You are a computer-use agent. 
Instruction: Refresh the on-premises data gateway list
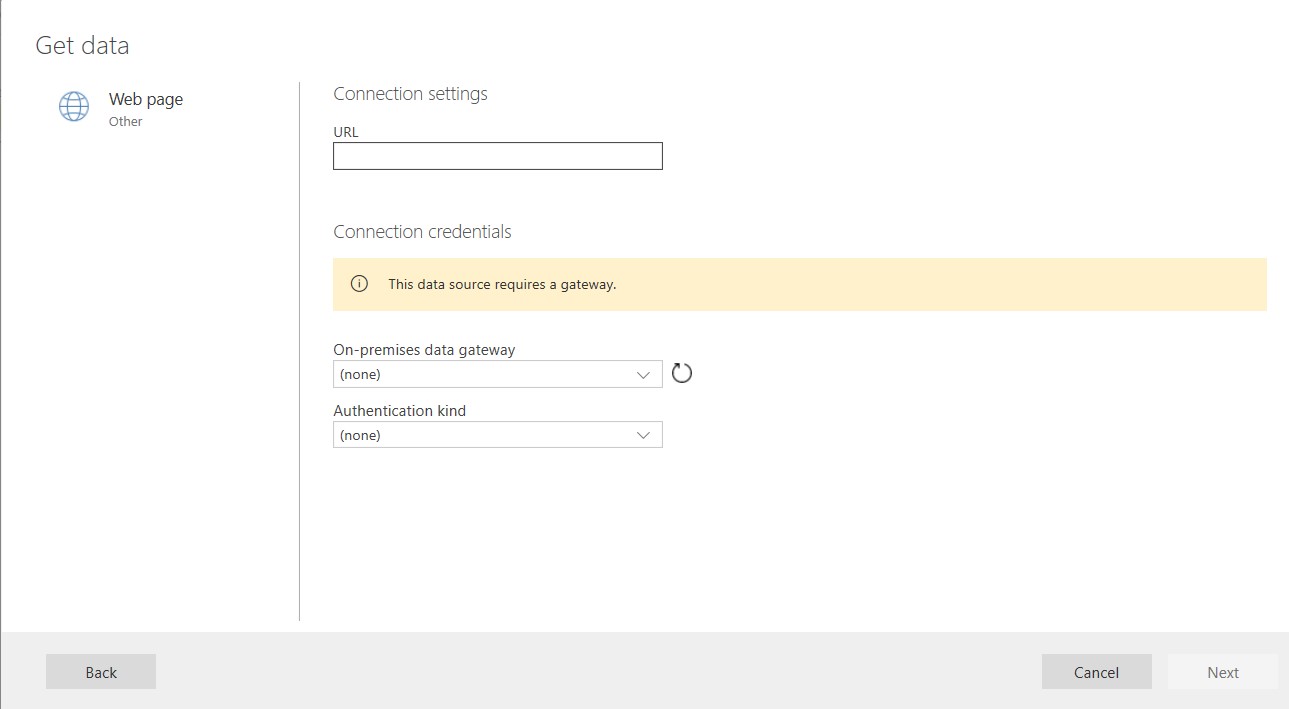[682, 374]
